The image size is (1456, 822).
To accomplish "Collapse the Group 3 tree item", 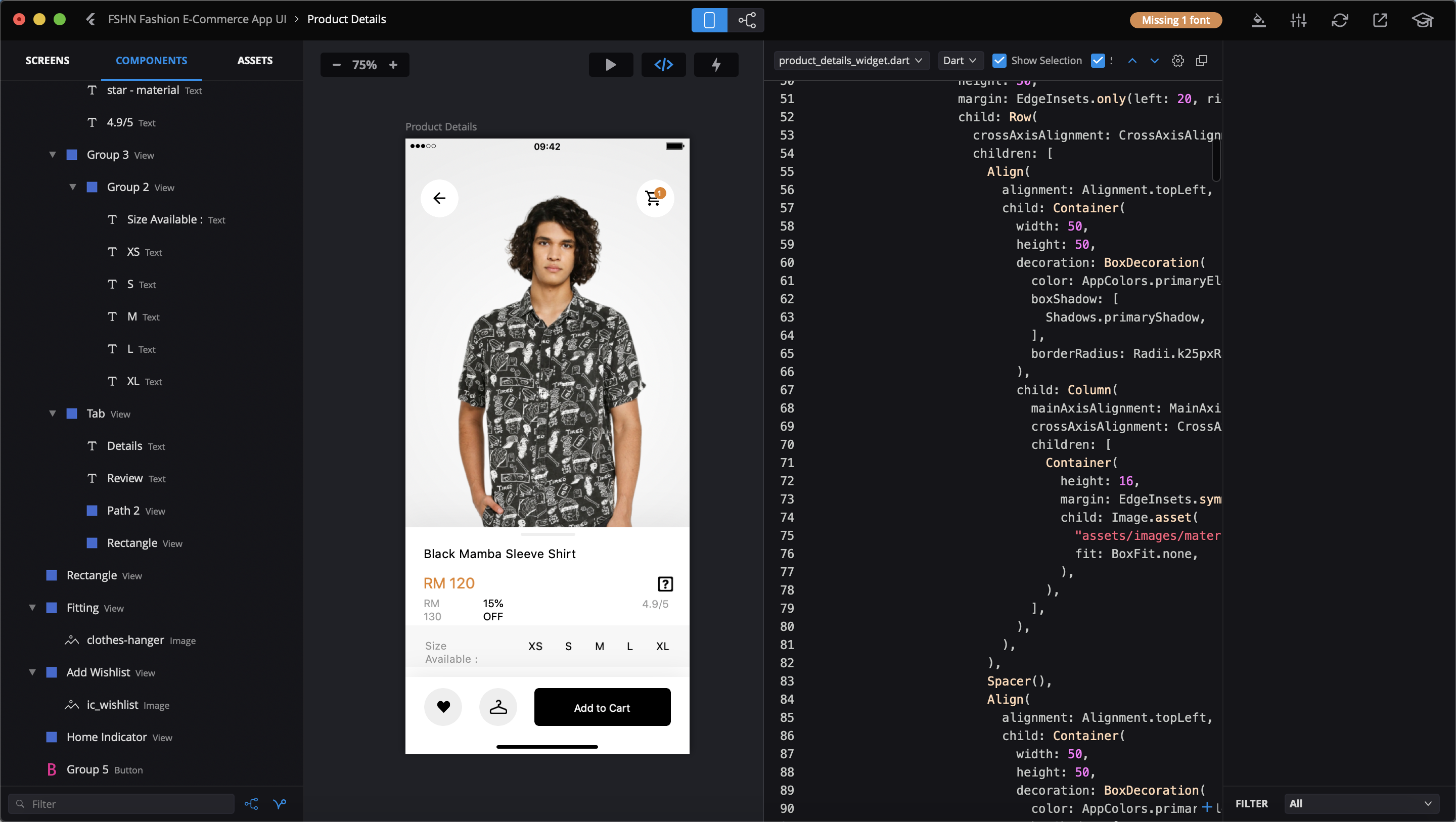I will coord(53,154).
